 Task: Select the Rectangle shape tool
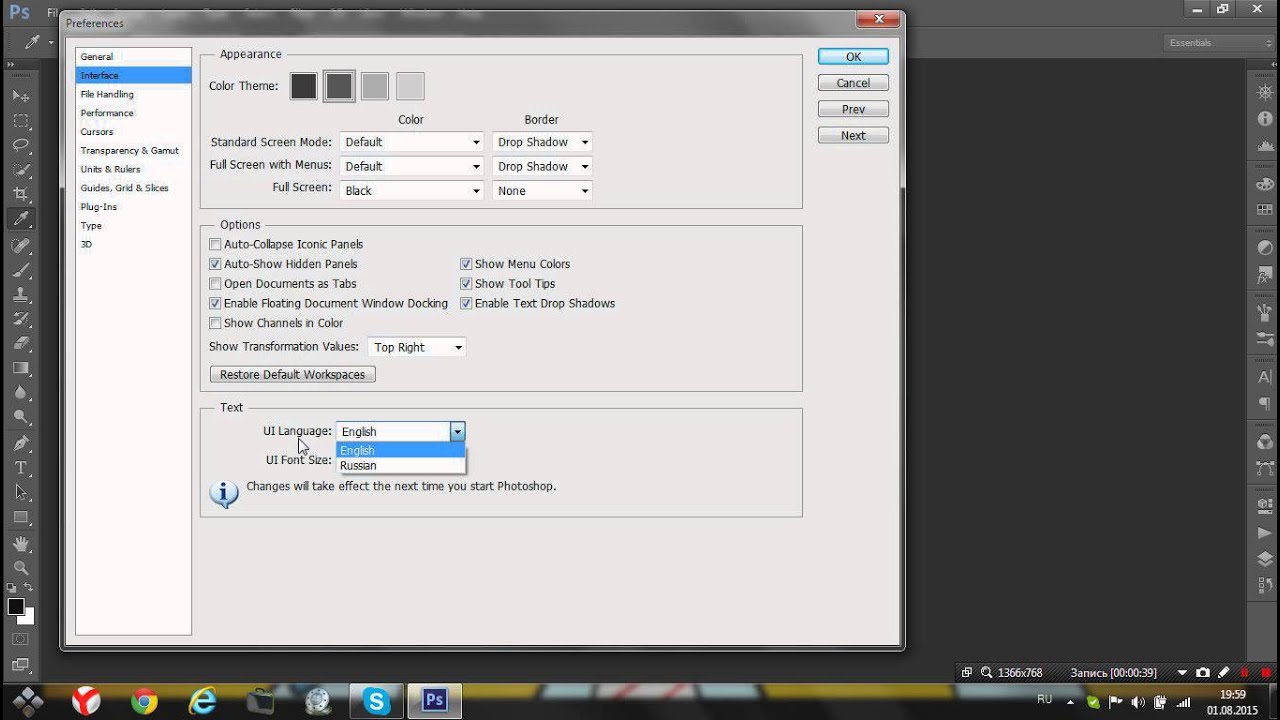pos(21,518)
